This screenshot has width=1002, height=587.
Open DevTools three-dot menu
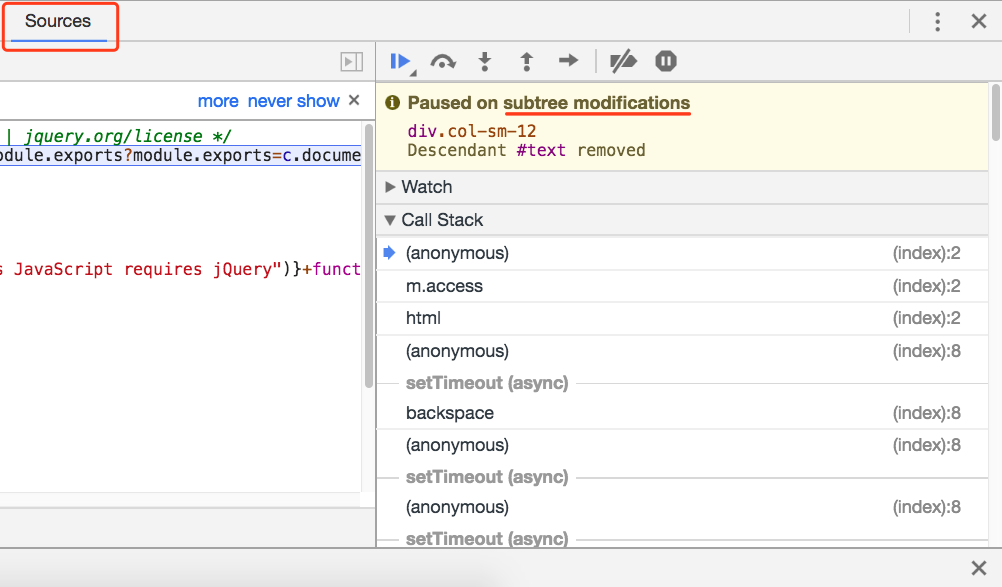tap(937, 22)
